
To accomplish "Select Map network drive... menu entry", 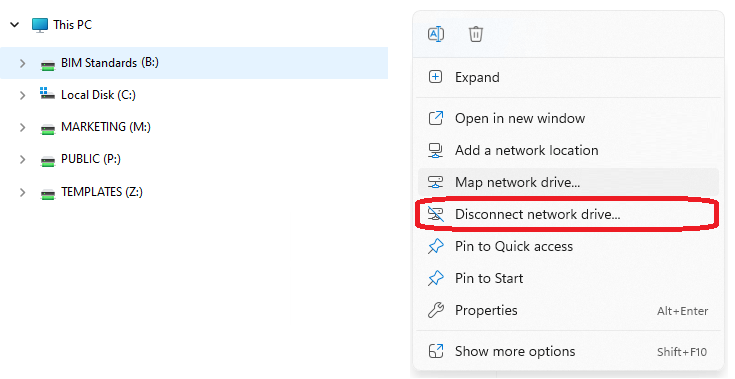I will [x=568, y=182].
